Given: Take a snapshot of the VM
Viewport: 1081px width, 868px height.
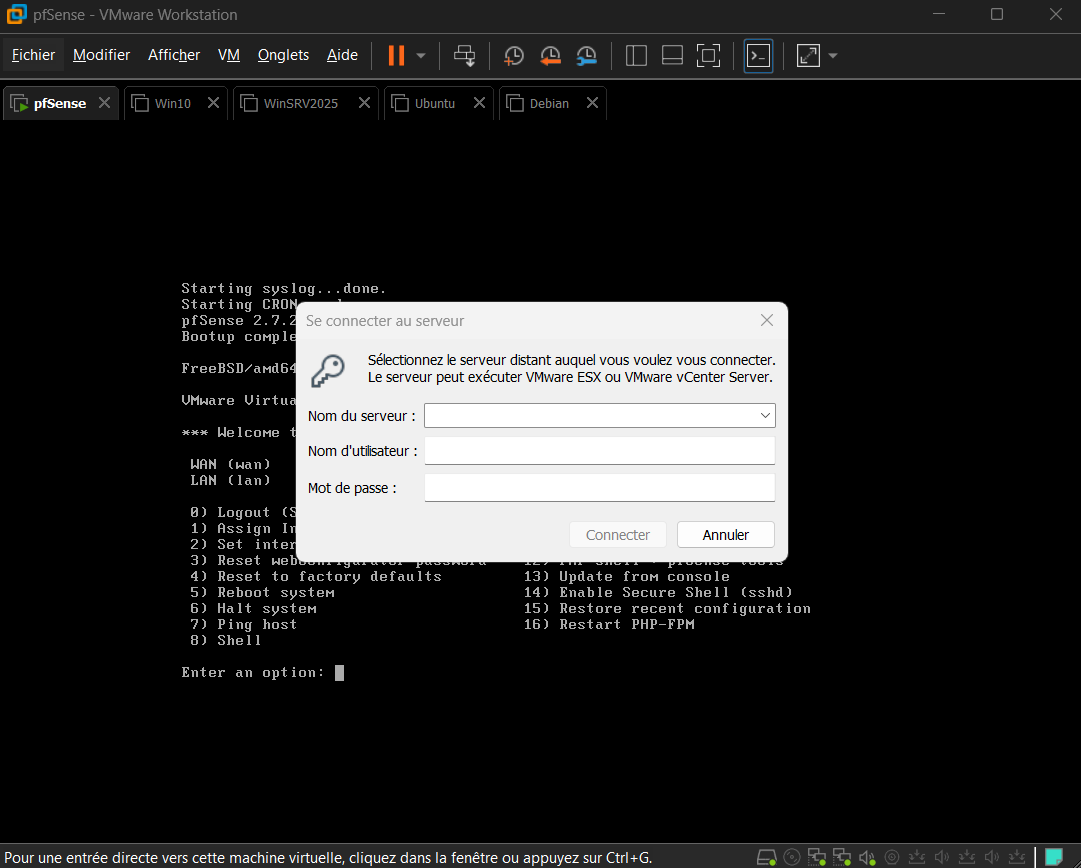Looking at the screenshot, I should (x=514, y=55).
